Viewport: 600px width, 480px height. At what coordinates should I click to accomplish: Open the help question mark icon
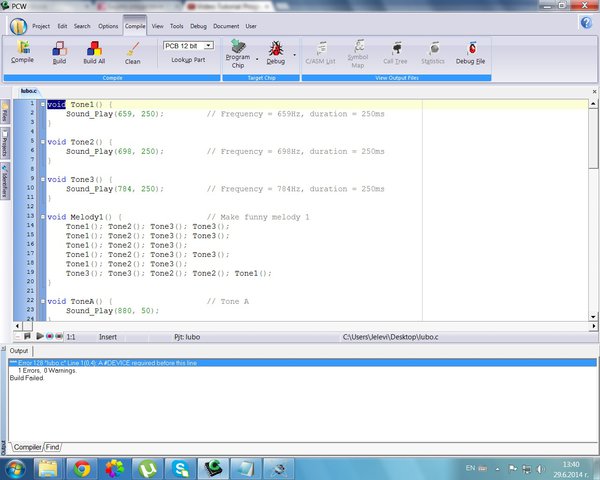click(586, 23)
